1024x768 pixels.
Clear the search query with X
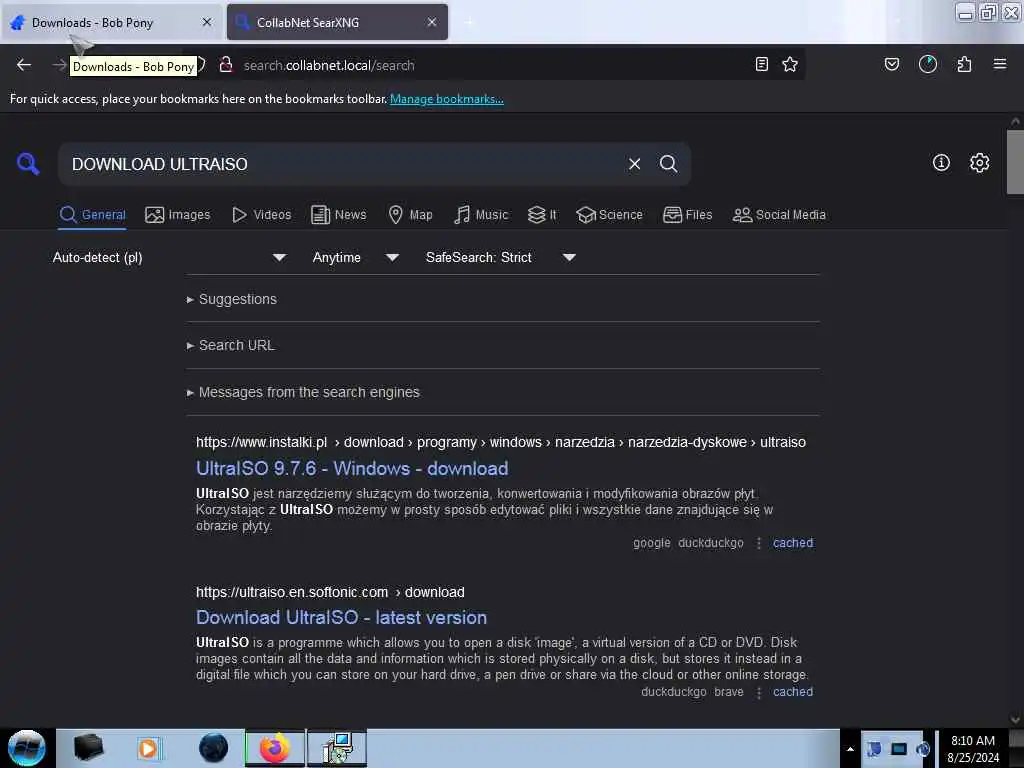coord(634,164)
